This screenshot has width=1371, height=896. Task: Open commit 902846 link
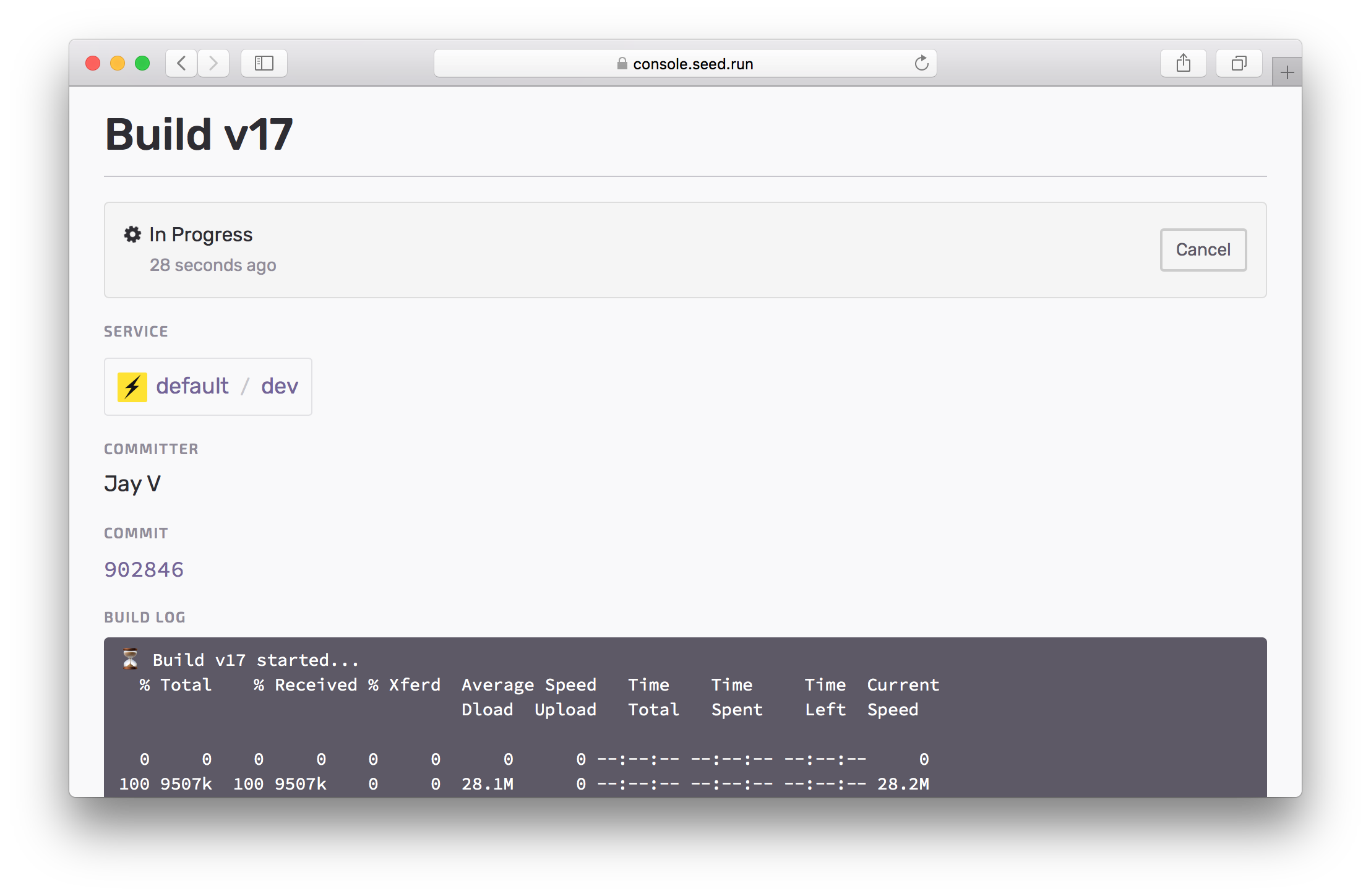(x=144, y=569)
